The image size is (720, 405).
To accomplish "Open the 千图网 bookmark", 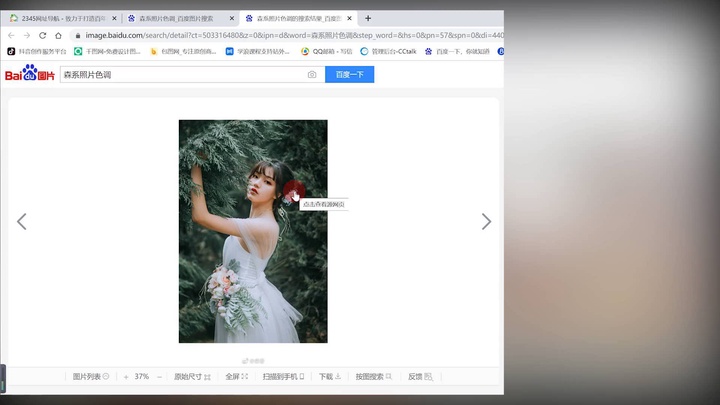I will click(107, 51).
